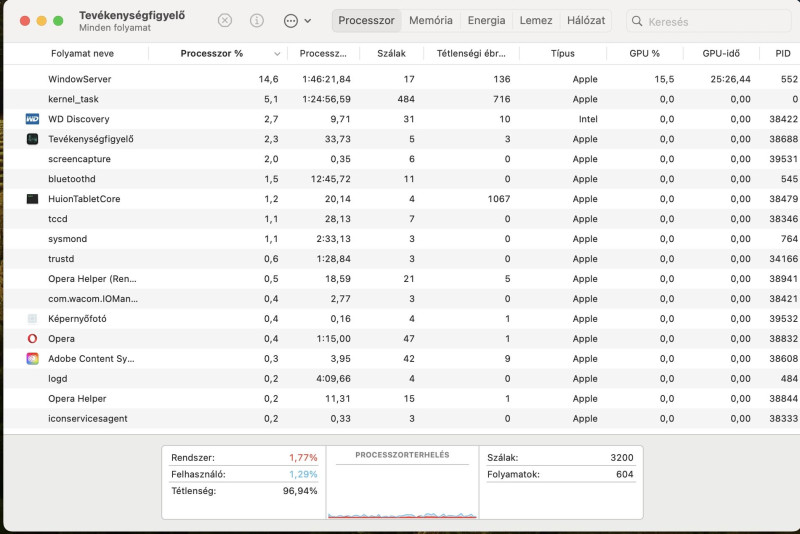Image resolution: width=800 pixels, height=534 pixels.
Task: Select the logd process
Action: [58, 378]
